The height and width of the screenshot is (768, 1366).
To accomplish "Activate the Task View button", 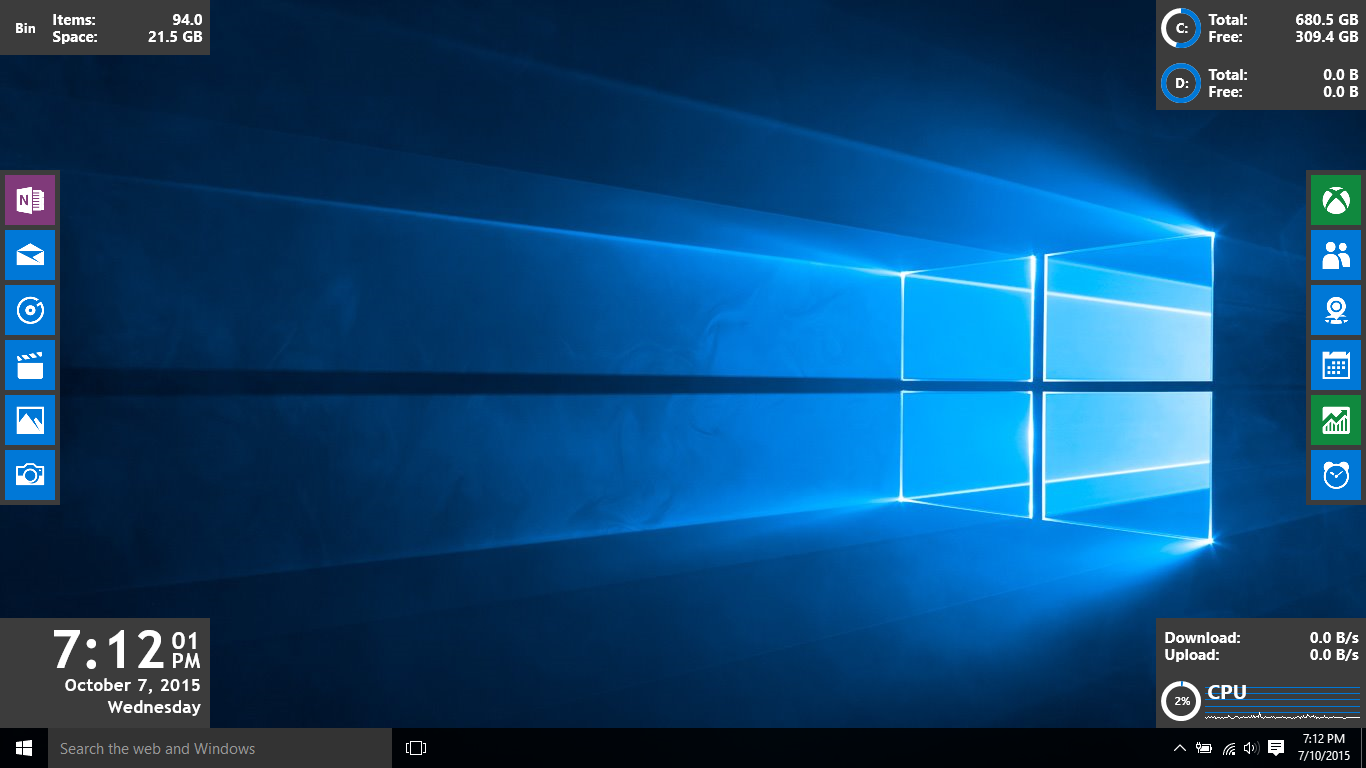I will click(x=414, y=748).
